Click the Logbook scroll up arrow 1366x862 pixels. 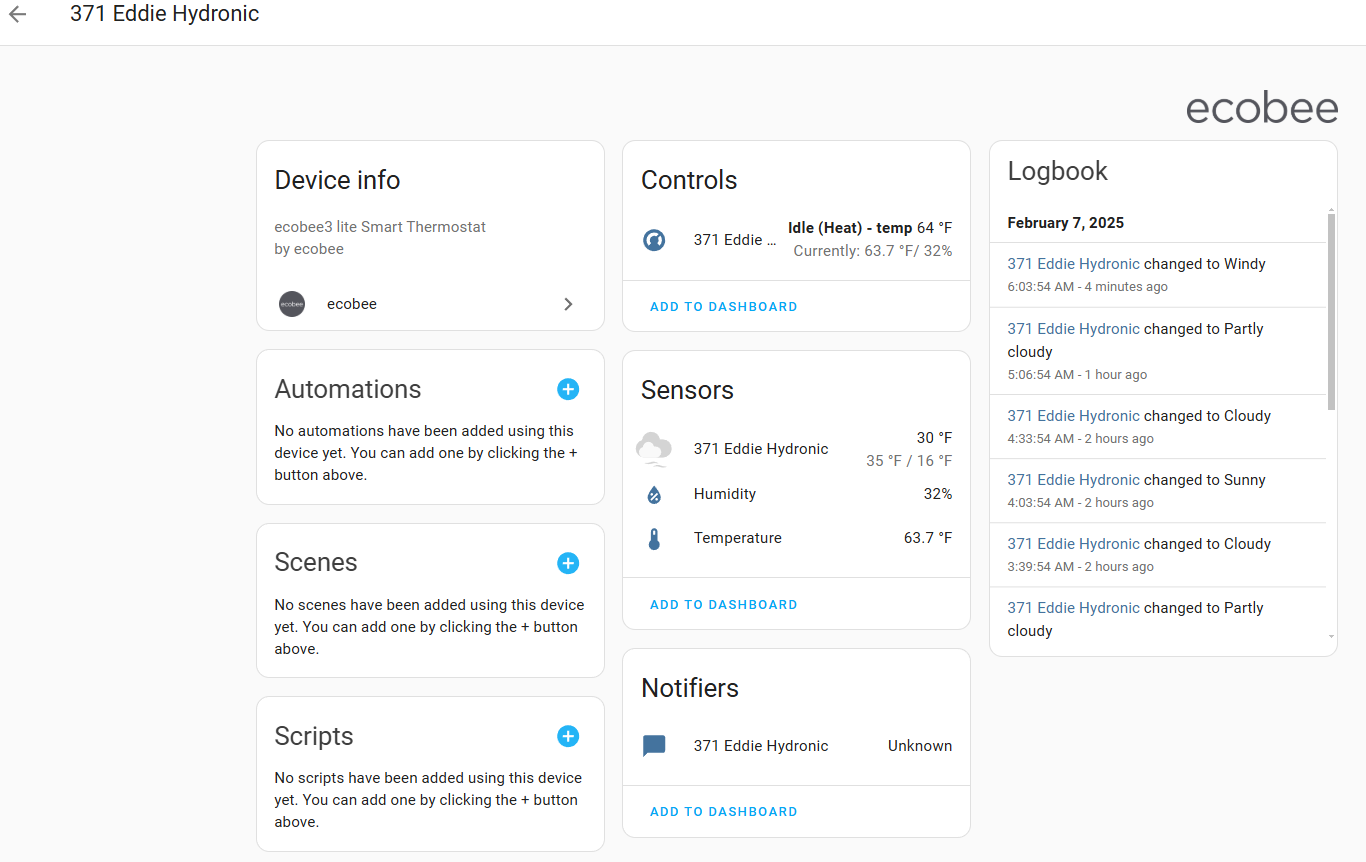pyautogui.click(x=1331, y=210)
